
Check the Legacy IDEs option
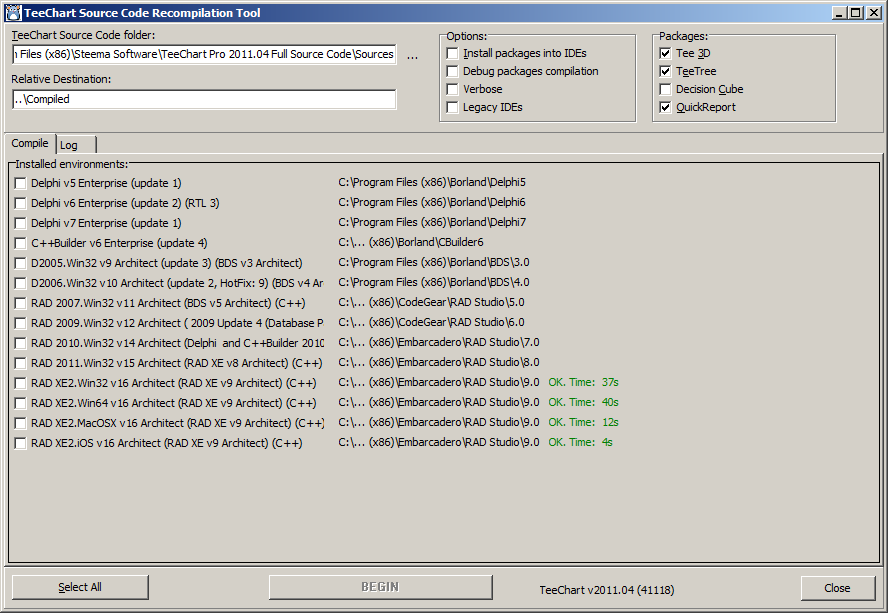[x=452, y=108]
